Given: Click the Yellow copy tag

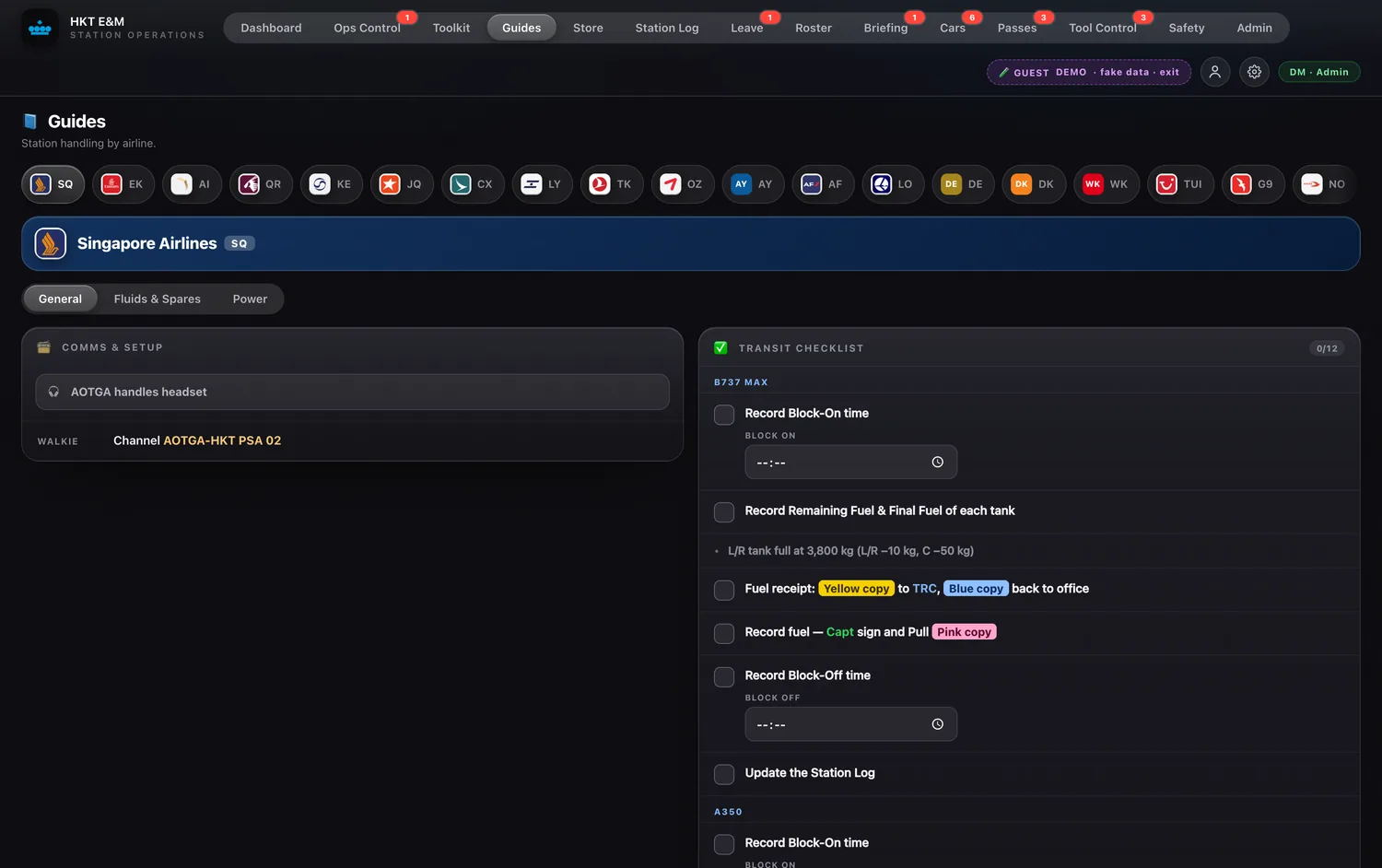Looking at the screenshot, I should tap(857, 589).
